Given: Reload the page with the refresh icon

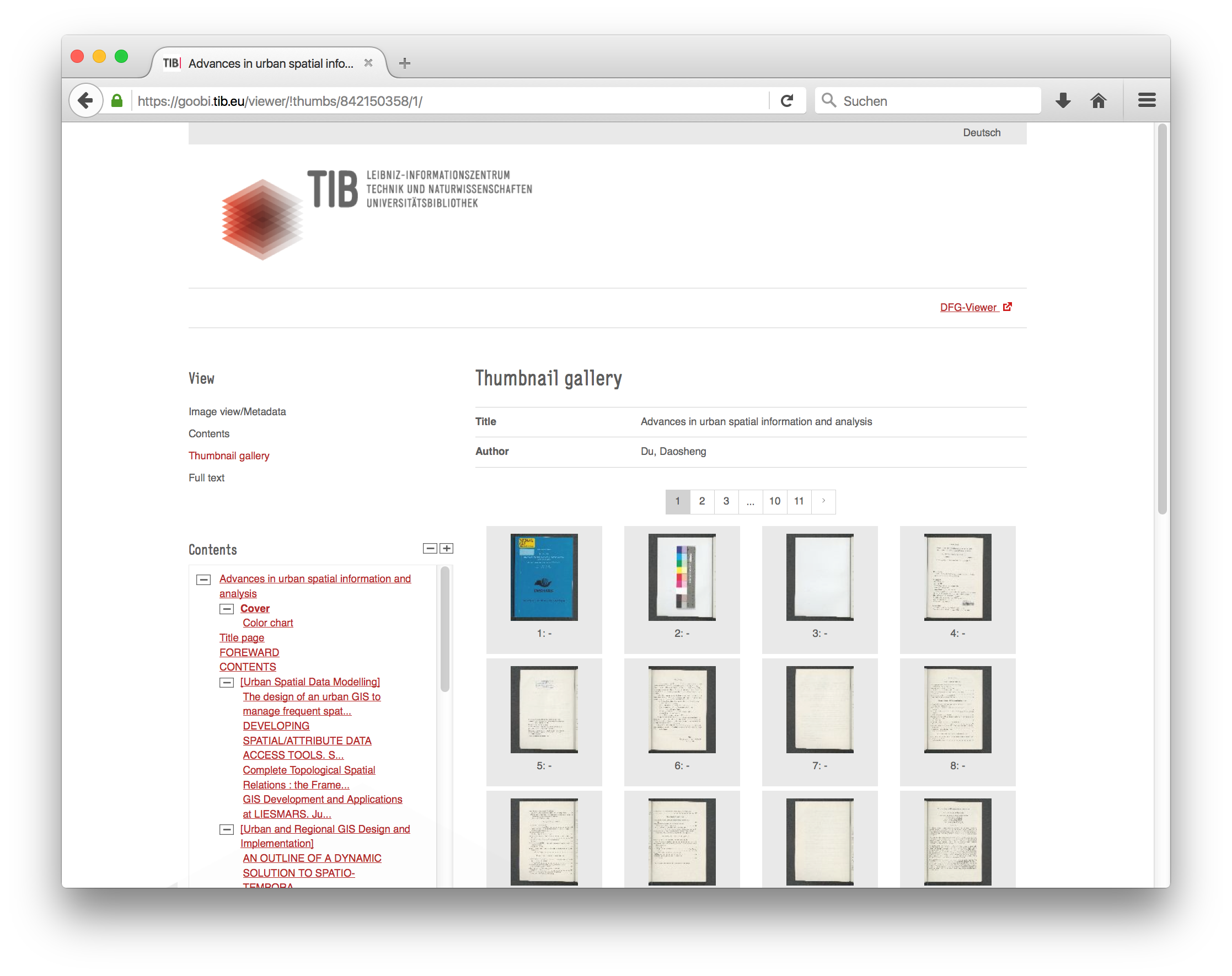Looking at the screenshot, I should point(787,101).
